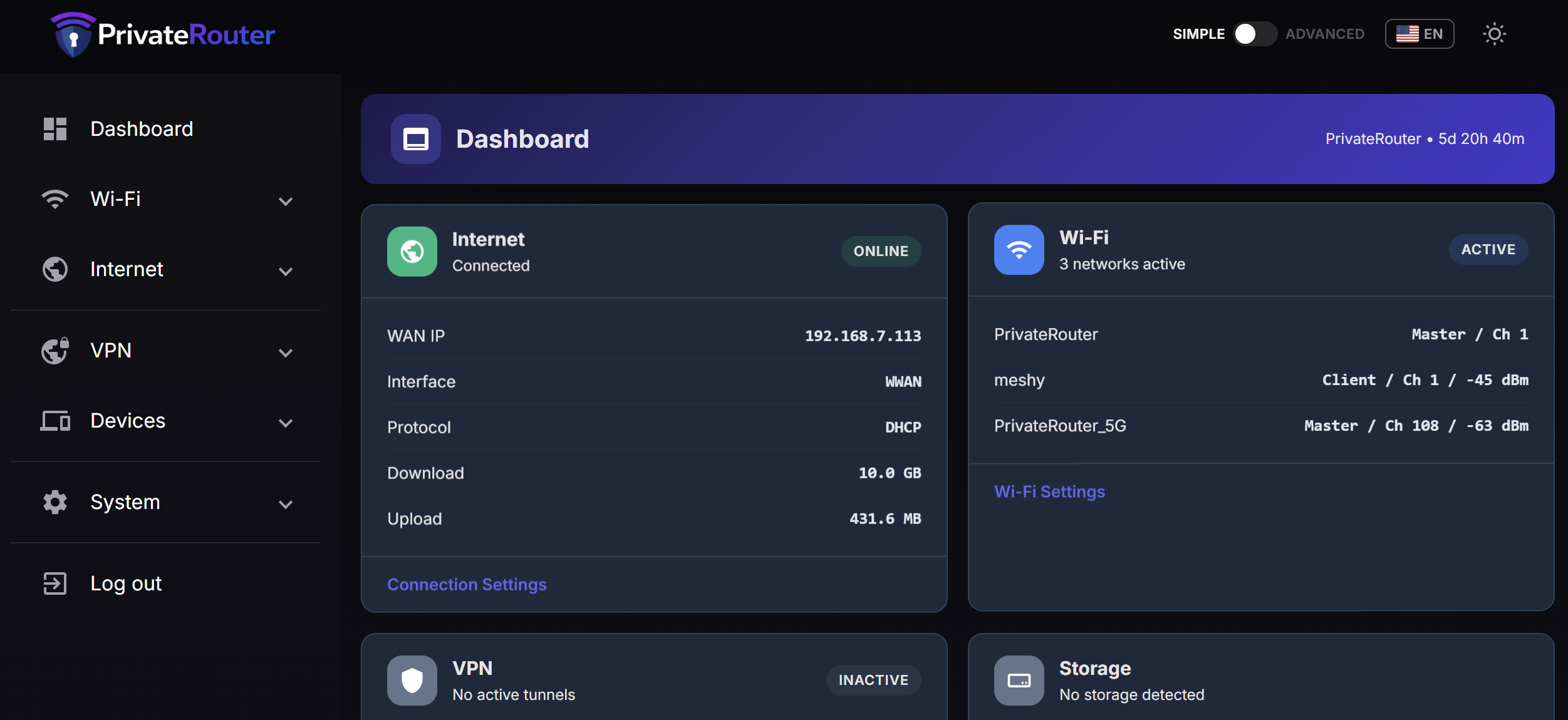Viewport: 1568px width, 720px height.
Task: Click the Devices icon in sidebar
Action: tap(55, 421)
